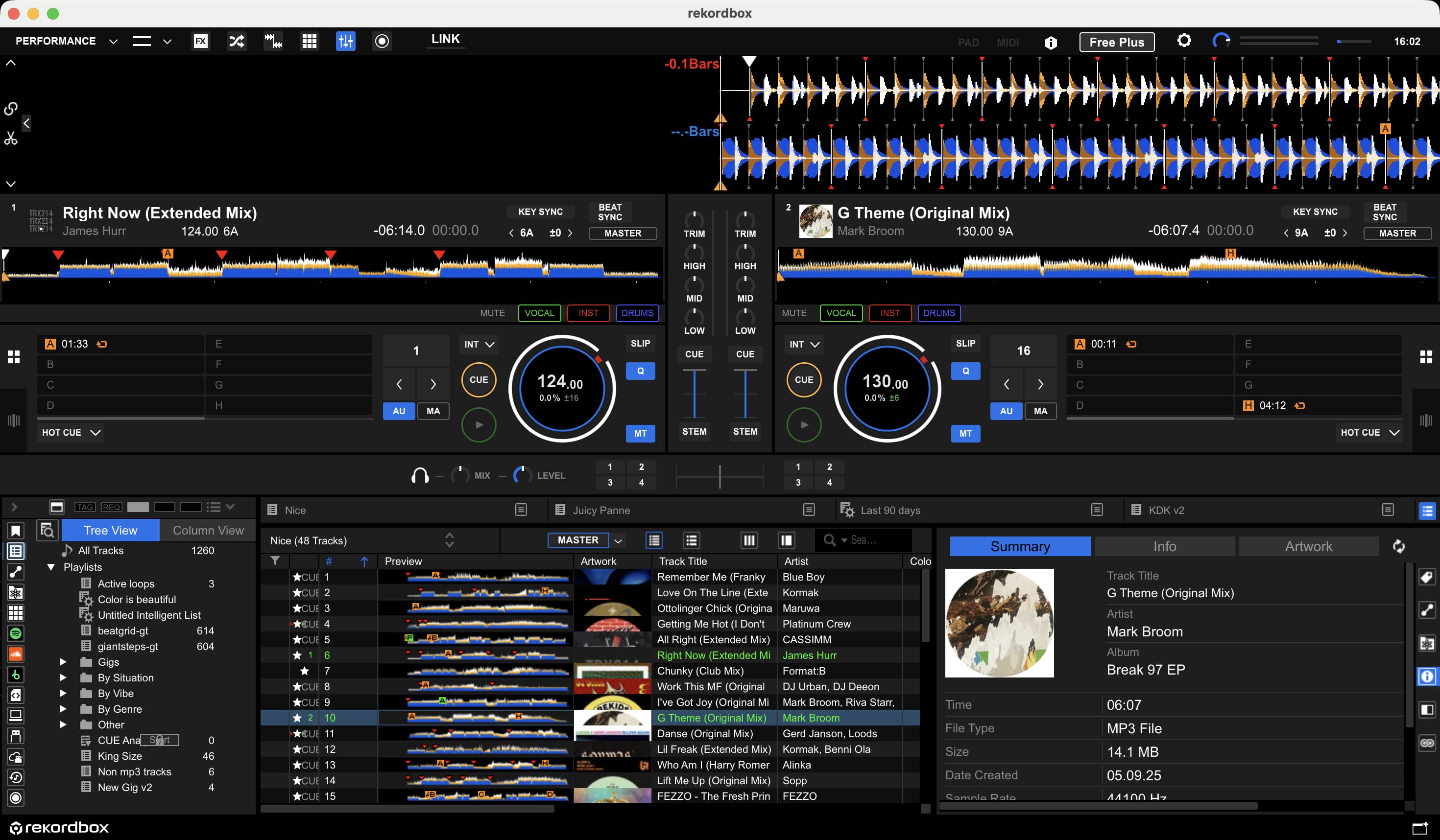This screenshot has height=840, width=1440.
Task: Open deck 1 pad grid icon
Action: pos(14,357)
